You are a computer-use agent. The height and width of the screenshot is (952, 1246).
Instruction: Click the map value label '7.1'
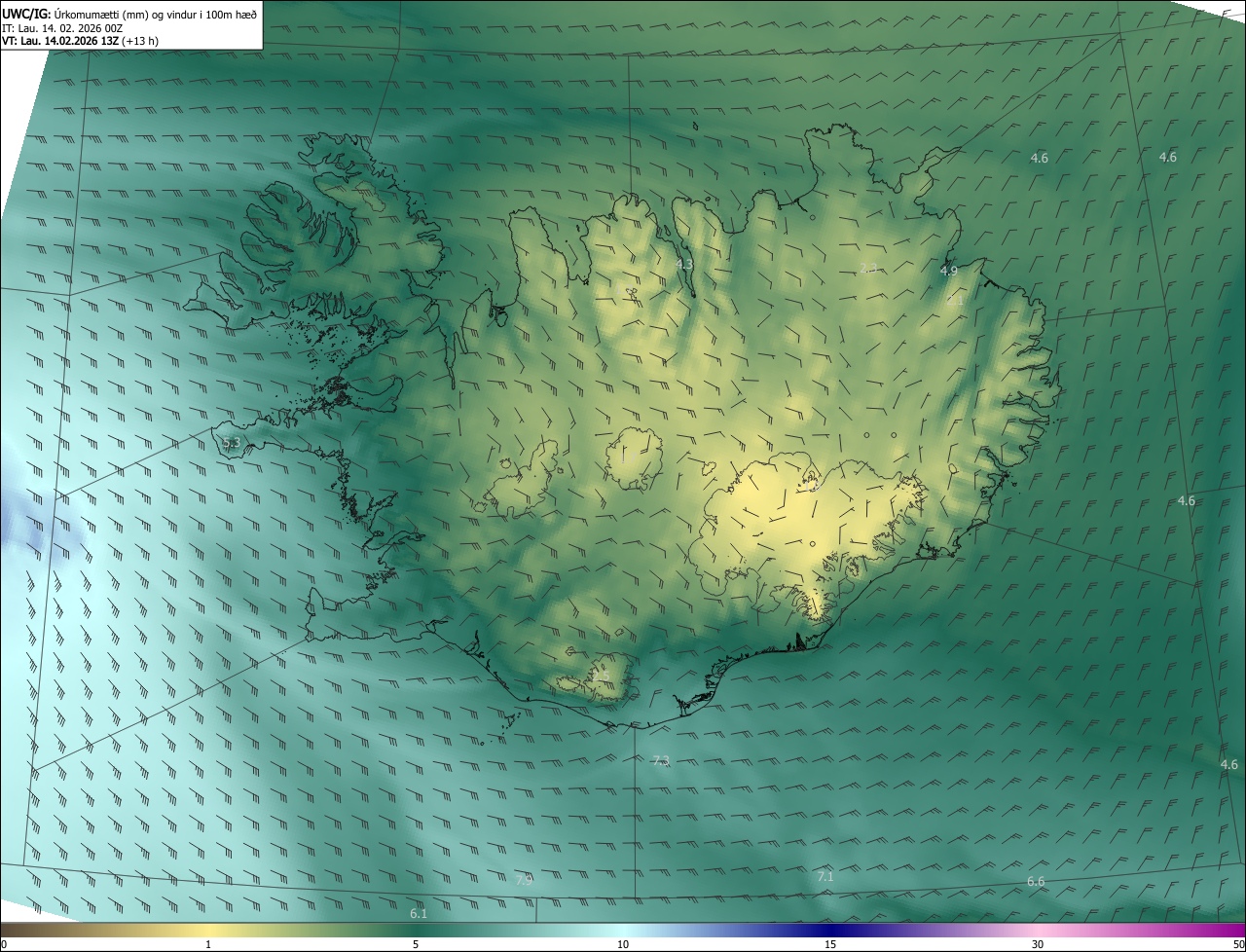point(825,877)
